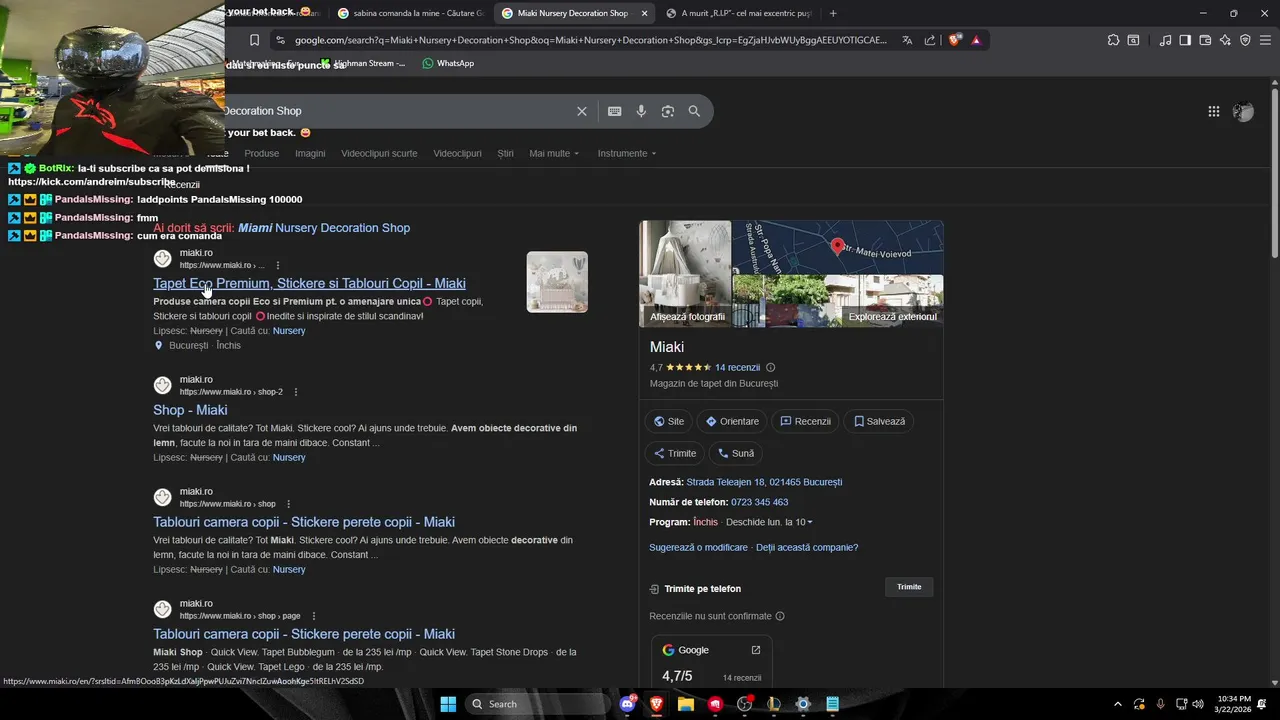Open the browser hamburger main menu

pos(1265,40)
